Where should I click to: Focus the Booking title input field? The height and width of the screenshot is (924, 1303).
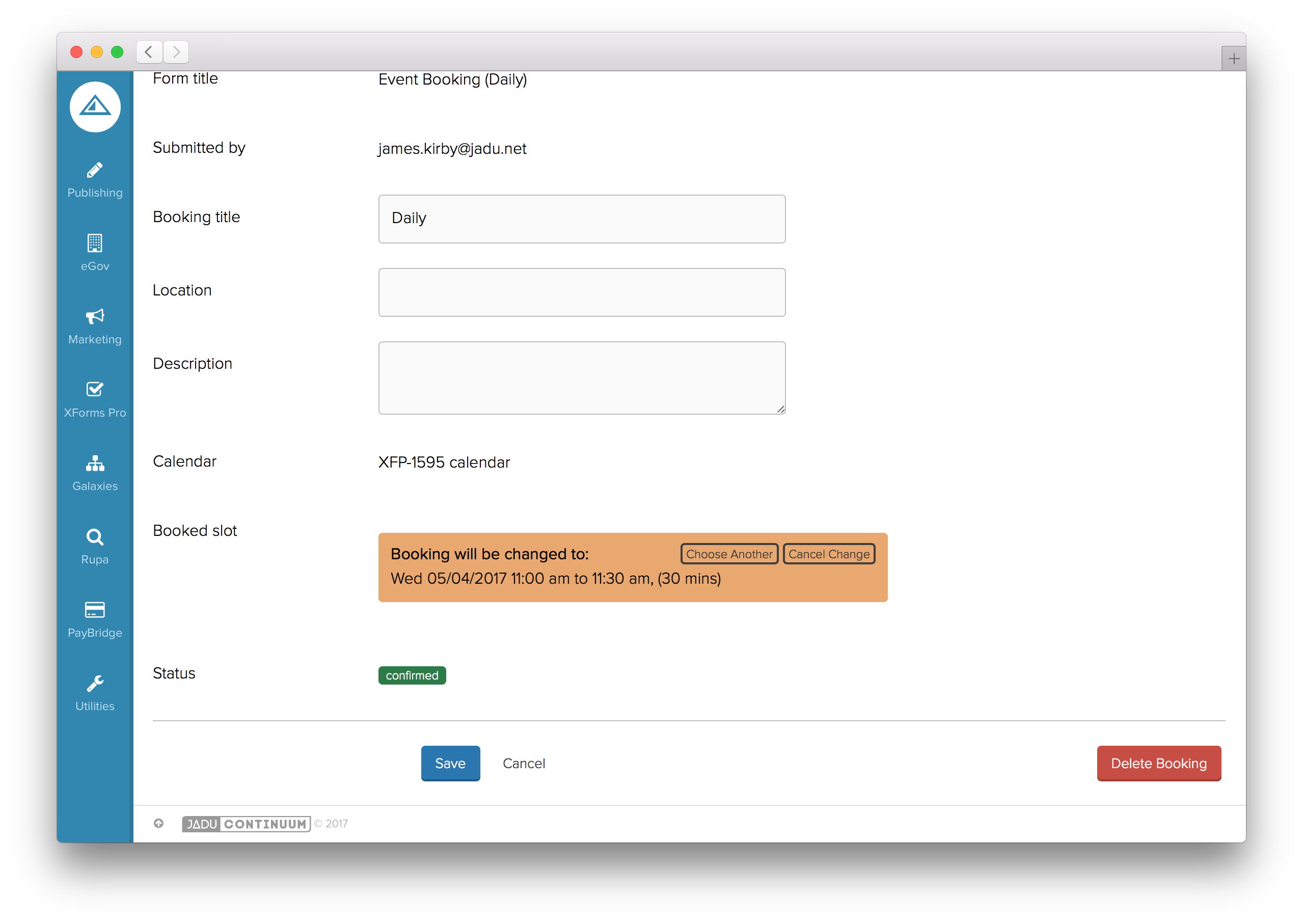[582, 219]
